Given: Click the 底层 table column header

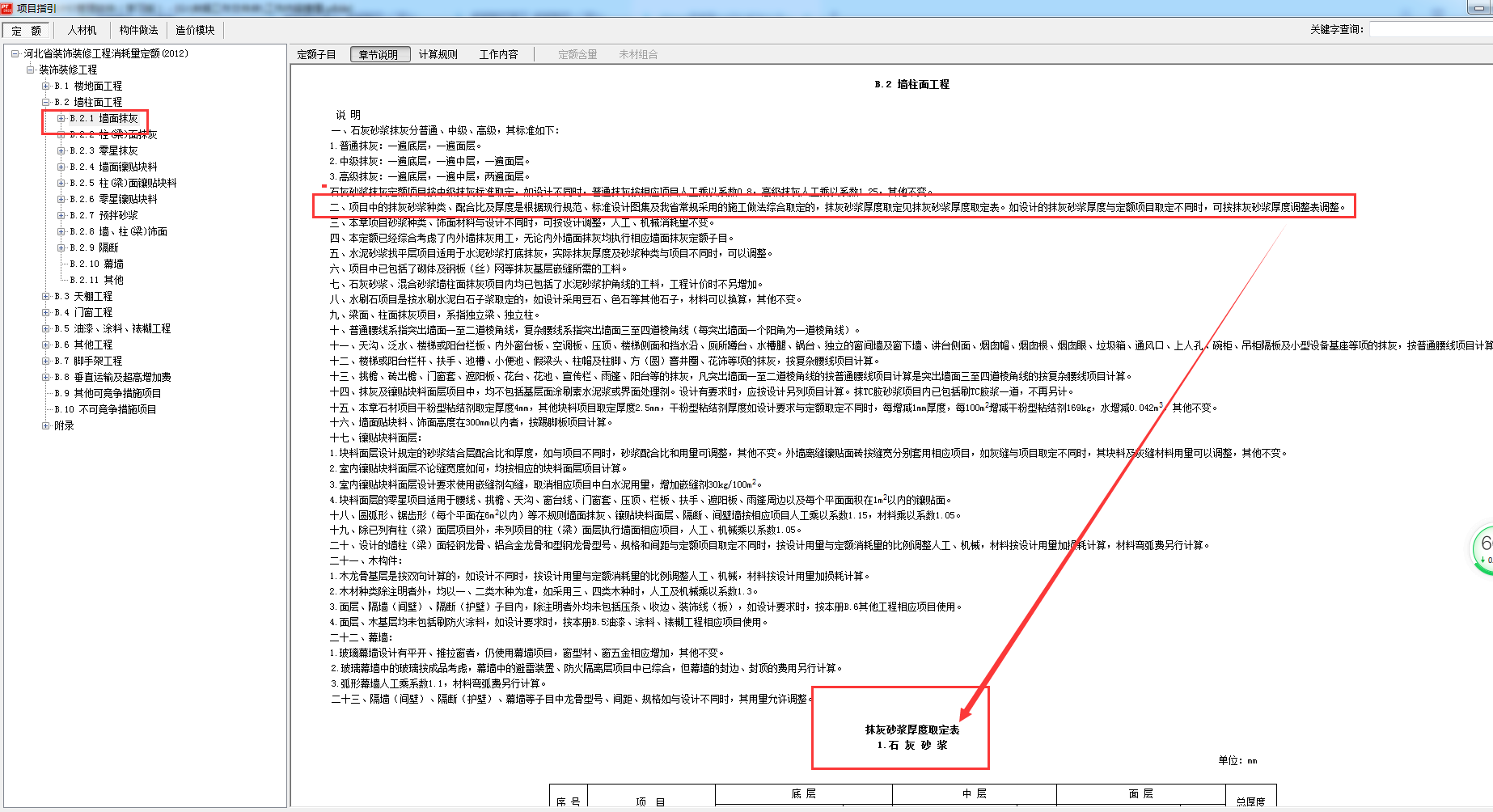Looking at the screenshot, I should (x=803, y=794).
